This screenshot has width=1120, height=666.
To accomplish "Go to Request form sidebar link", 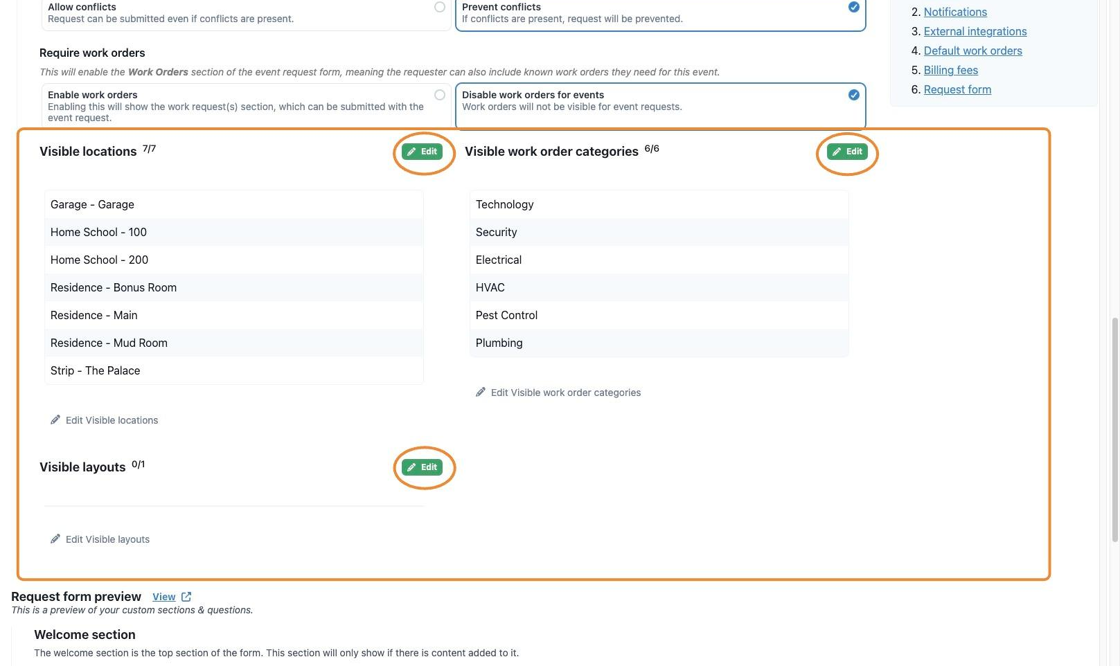I will (x=957, y=89).
